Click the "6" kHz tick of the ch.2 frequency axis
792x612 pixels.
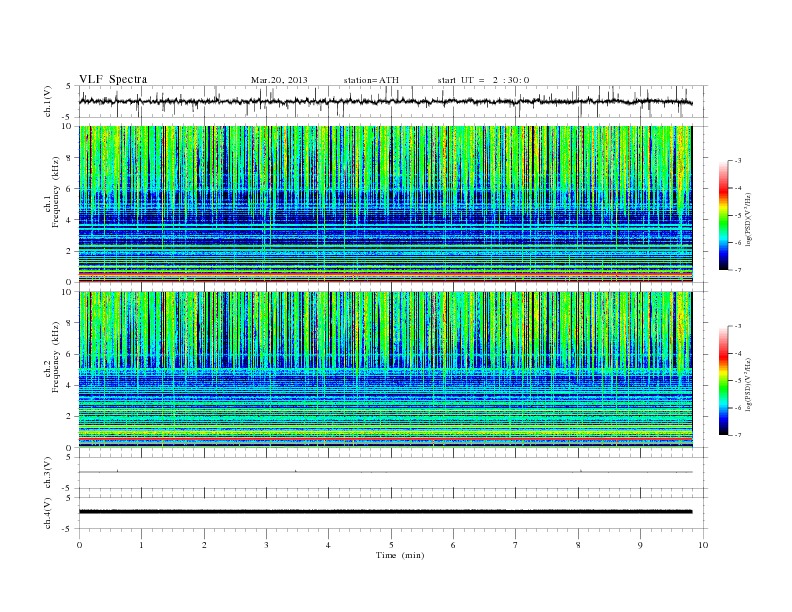(69, 354)
